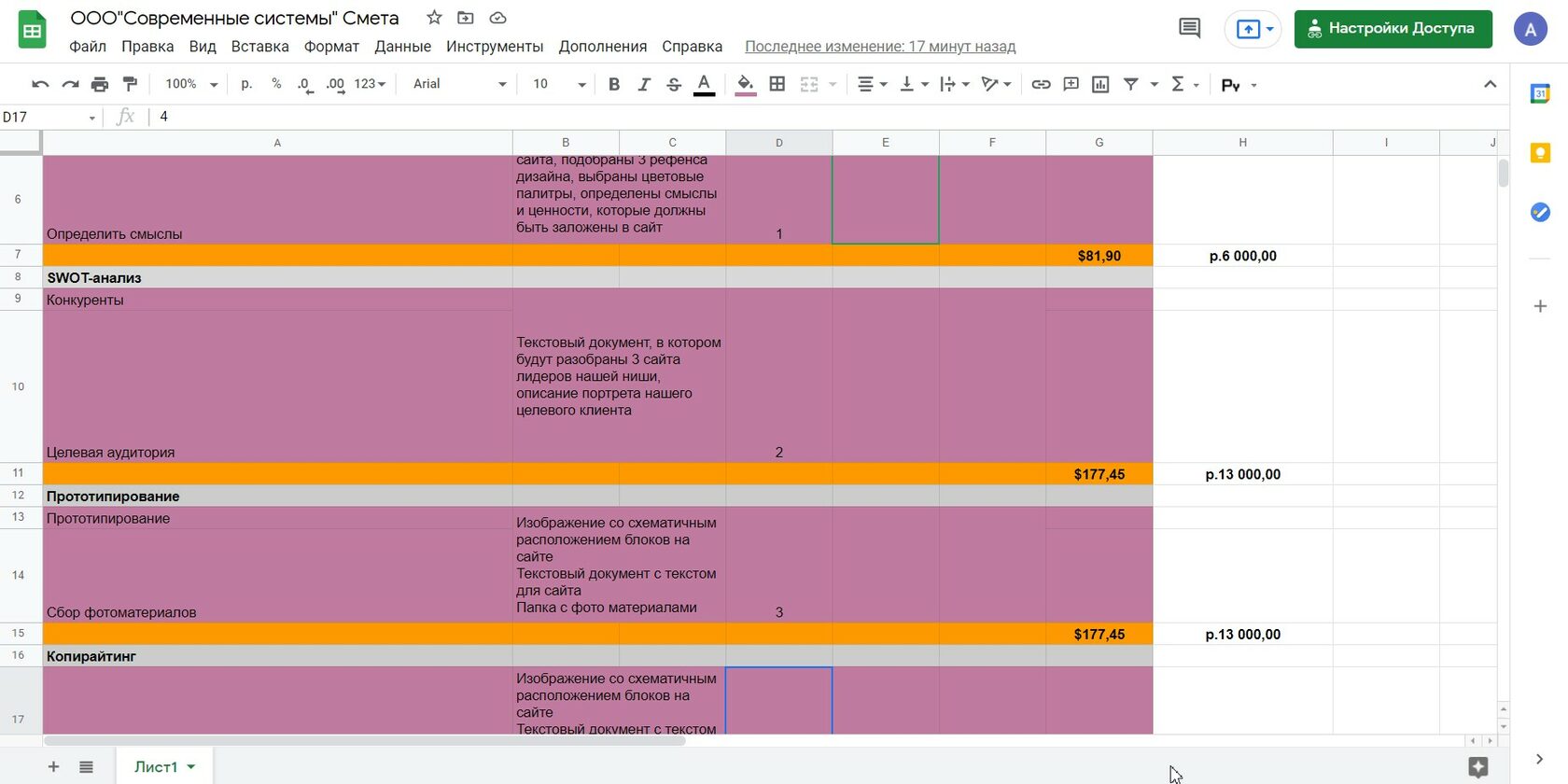Open the borders tool
Image resolution: width=1568 pixels, height=784 pixels.
tap(777, 84)
